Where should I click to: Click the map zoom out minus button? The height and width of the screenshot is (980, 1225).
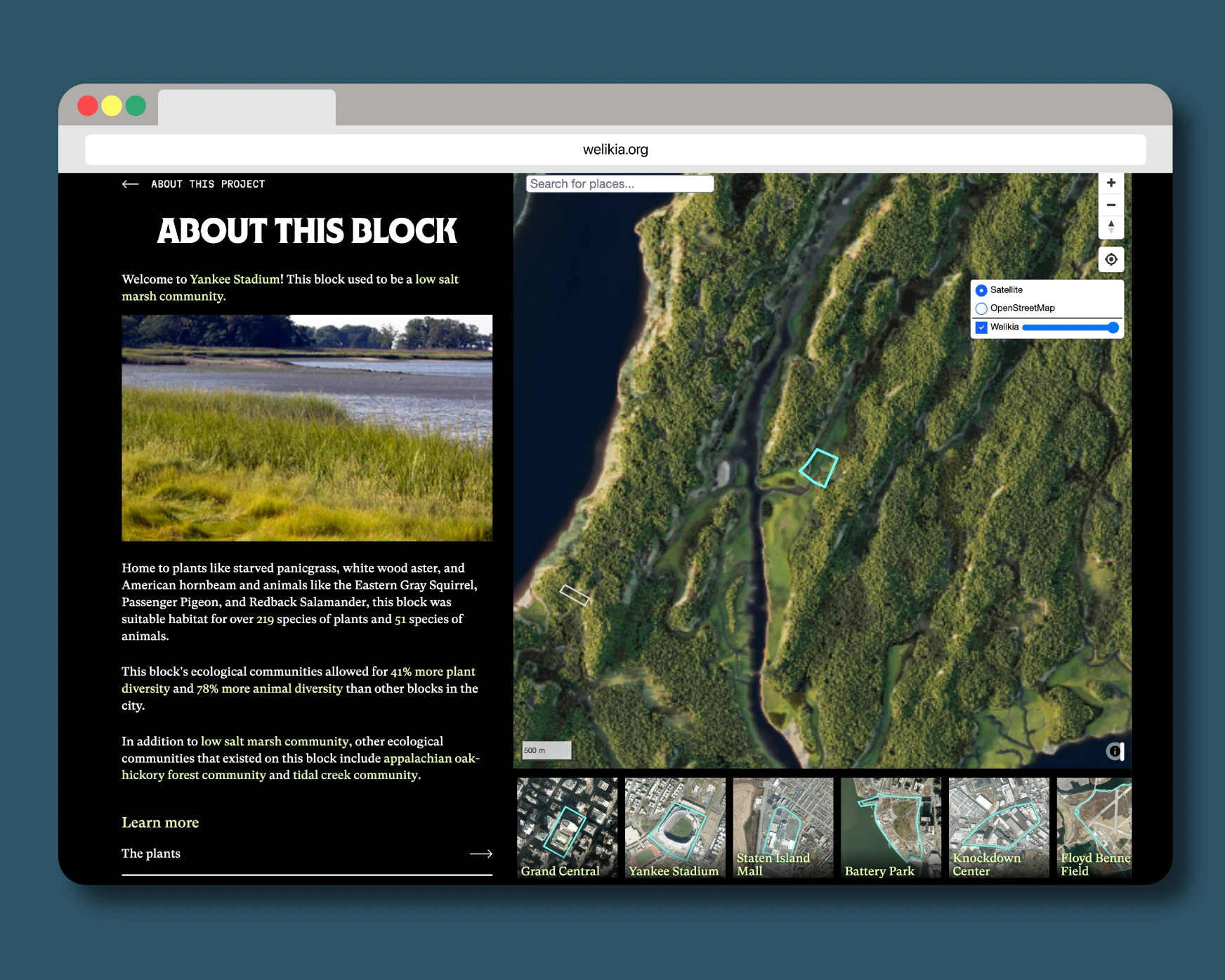[x=1111, y=205]
